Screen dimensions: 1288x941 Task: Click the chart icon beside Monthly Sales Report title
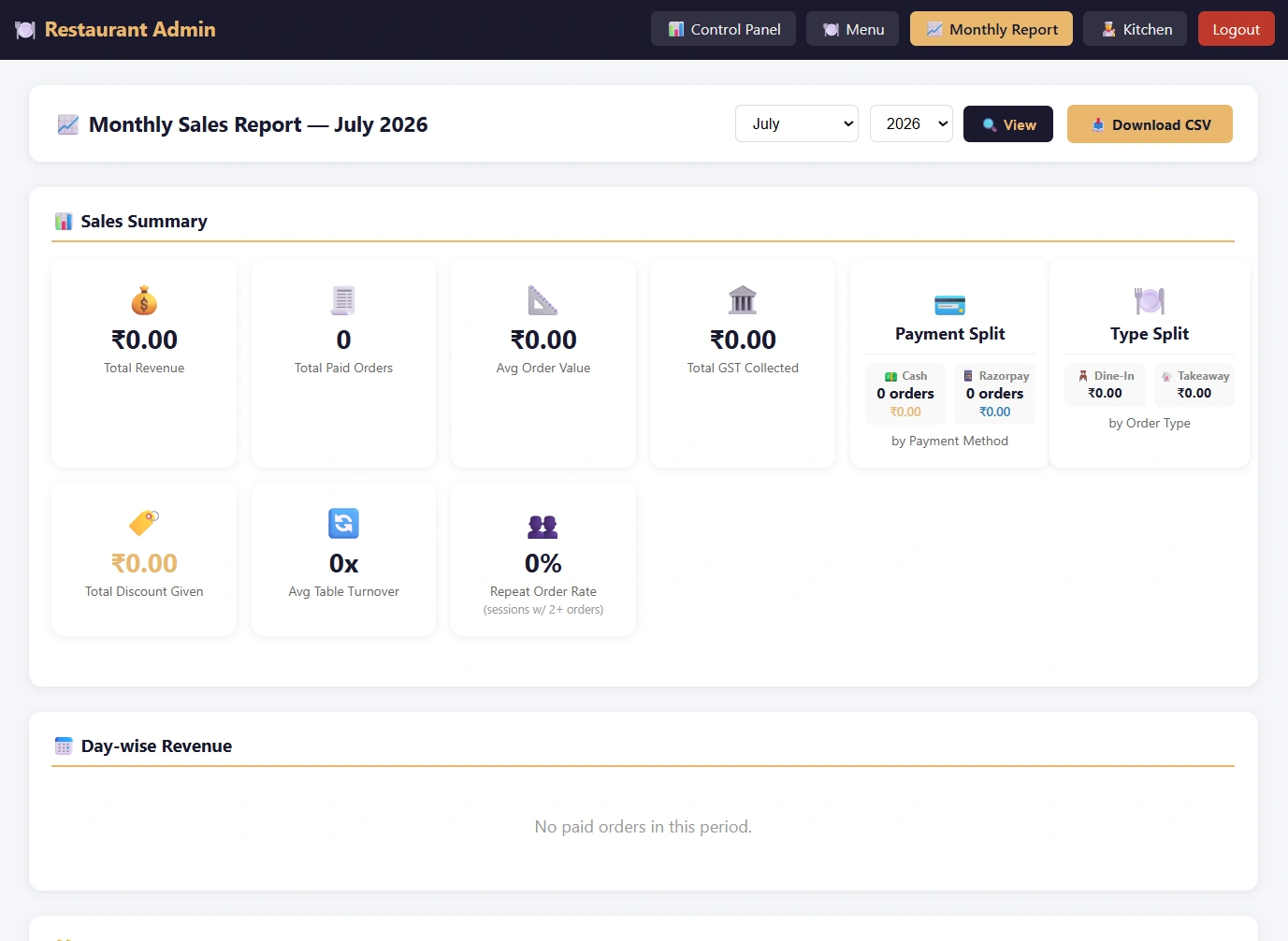coord(68,124)
